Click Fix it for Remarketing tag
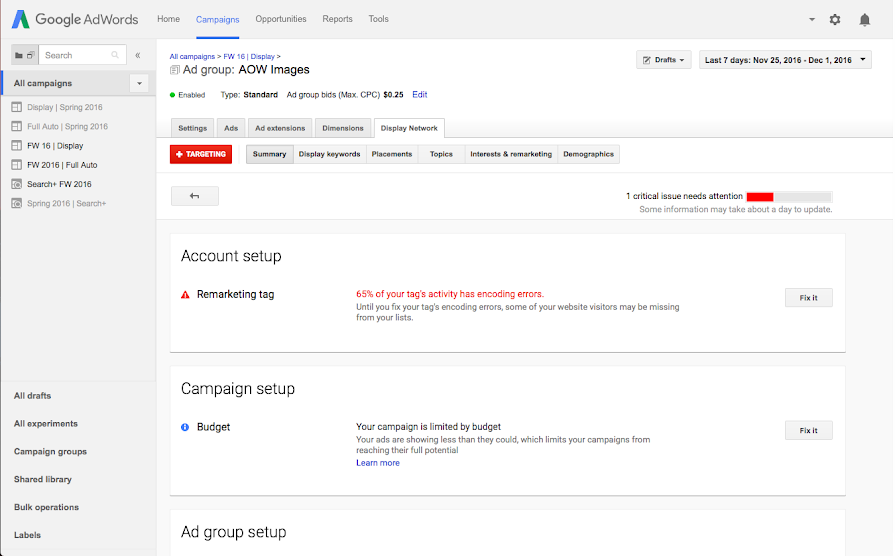 [x=808, y=297]
